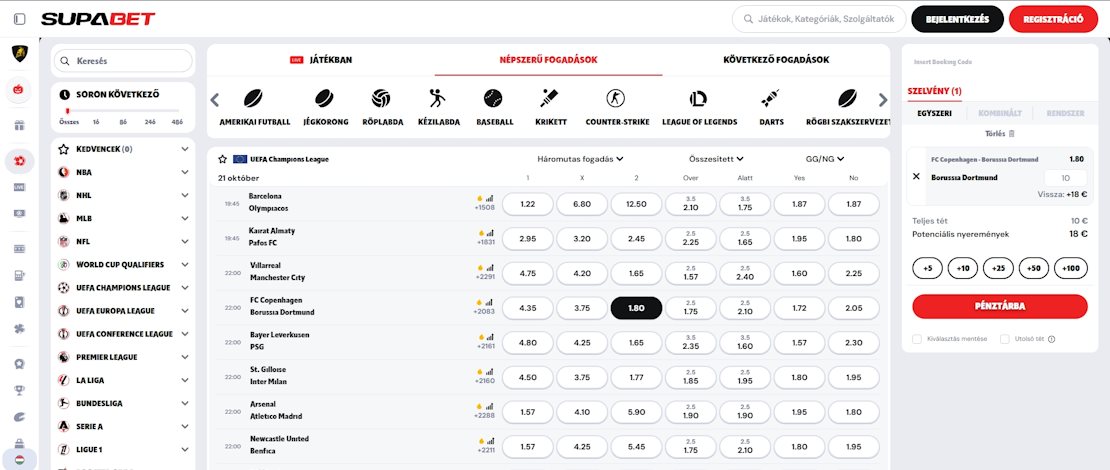Enable the Utolsó tét checkbox
Image resolution: width=1110 pixels, height=470 pixels.
tap(1006, 339)
